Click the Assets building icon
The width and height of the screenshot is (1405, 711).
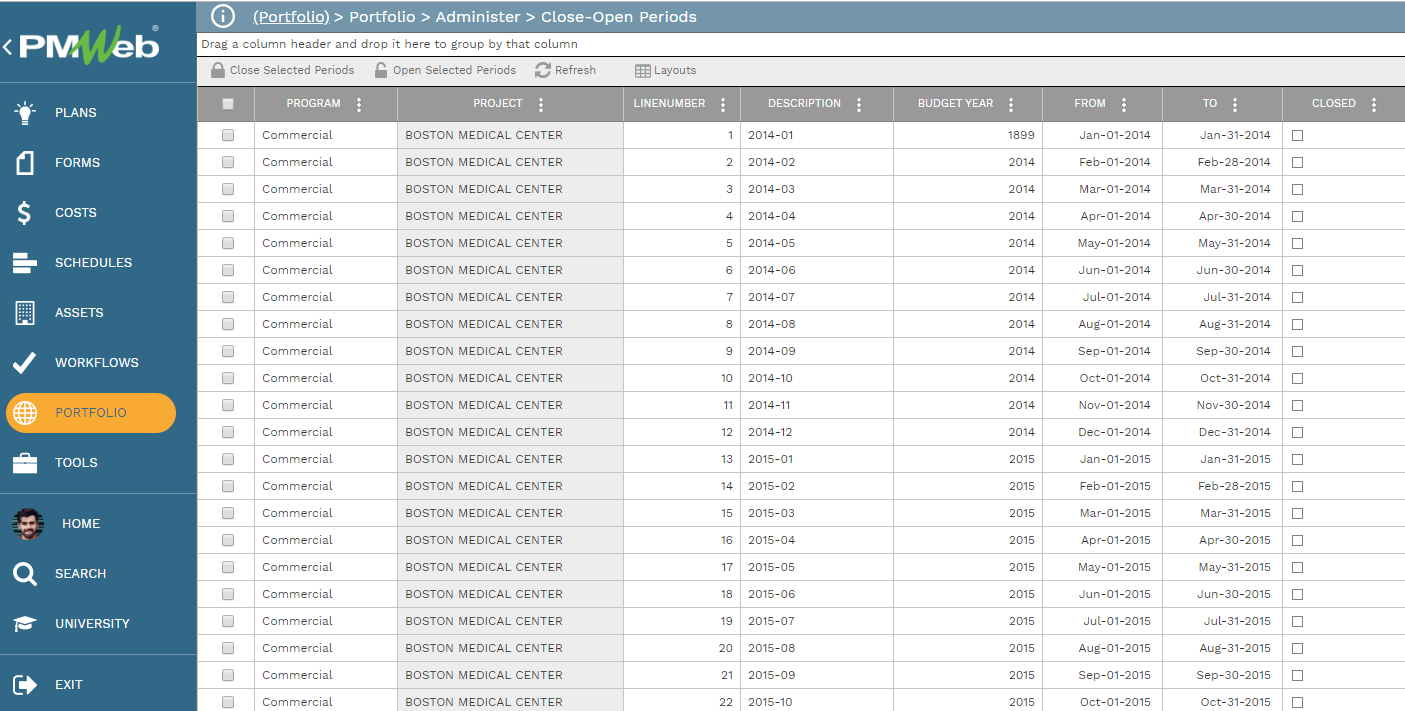25,313
